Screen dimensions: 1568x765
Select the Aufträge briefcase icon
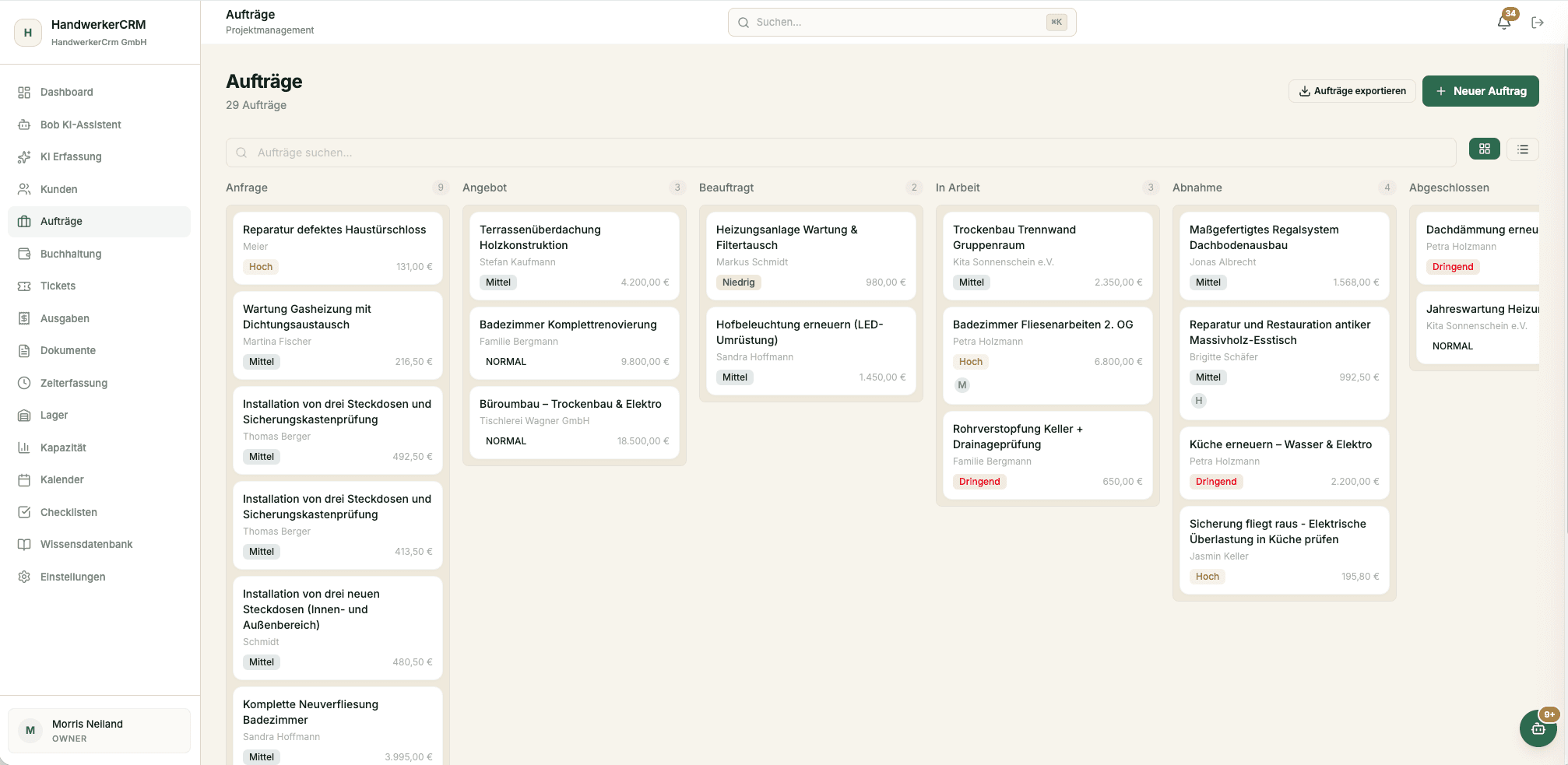(x=24, y=222)
